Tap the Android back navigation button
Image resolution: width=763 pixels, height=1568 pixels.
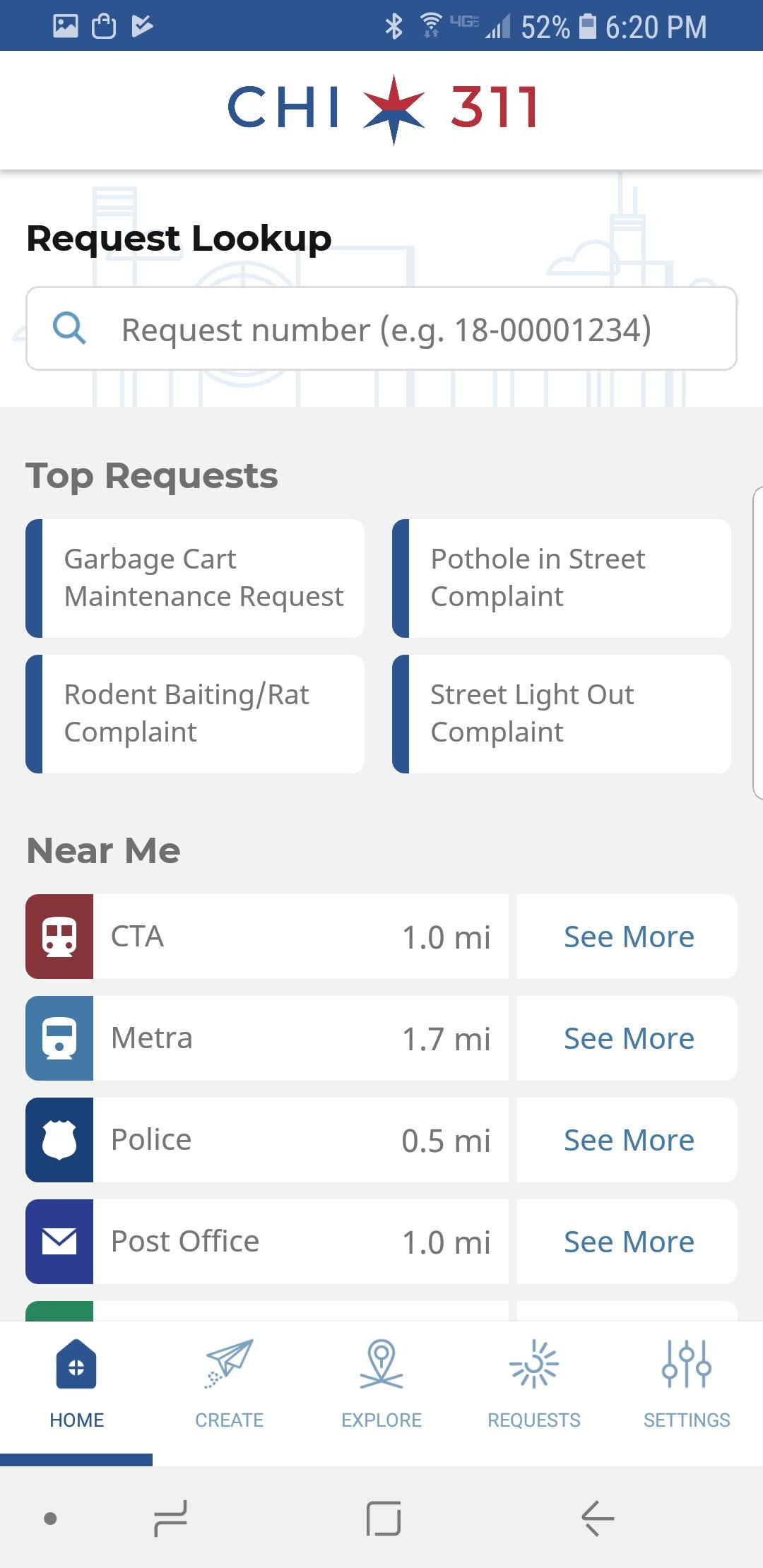[x=598, y=1518]
